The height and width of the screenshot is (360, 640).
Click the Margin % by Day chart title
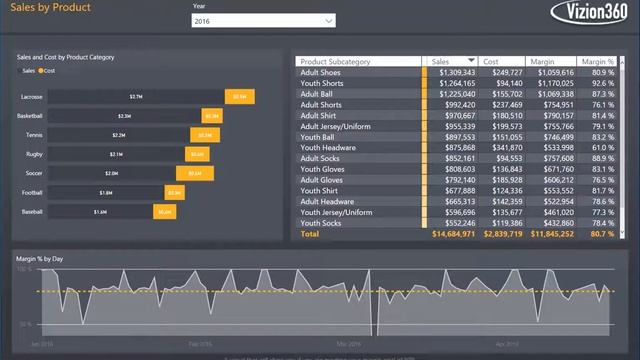tap(40, 259)
